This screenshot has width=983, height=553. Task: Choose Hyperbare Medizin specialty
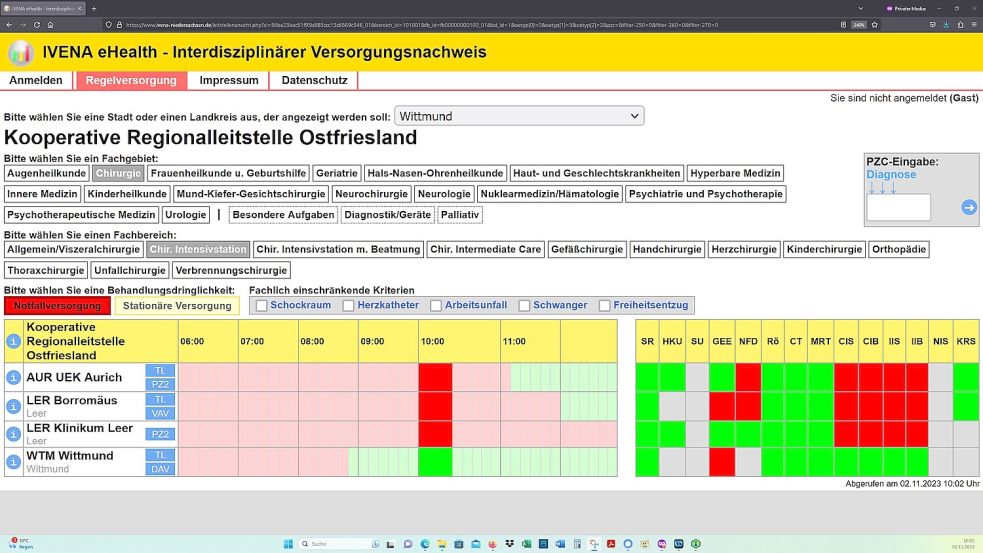(735, 173)
